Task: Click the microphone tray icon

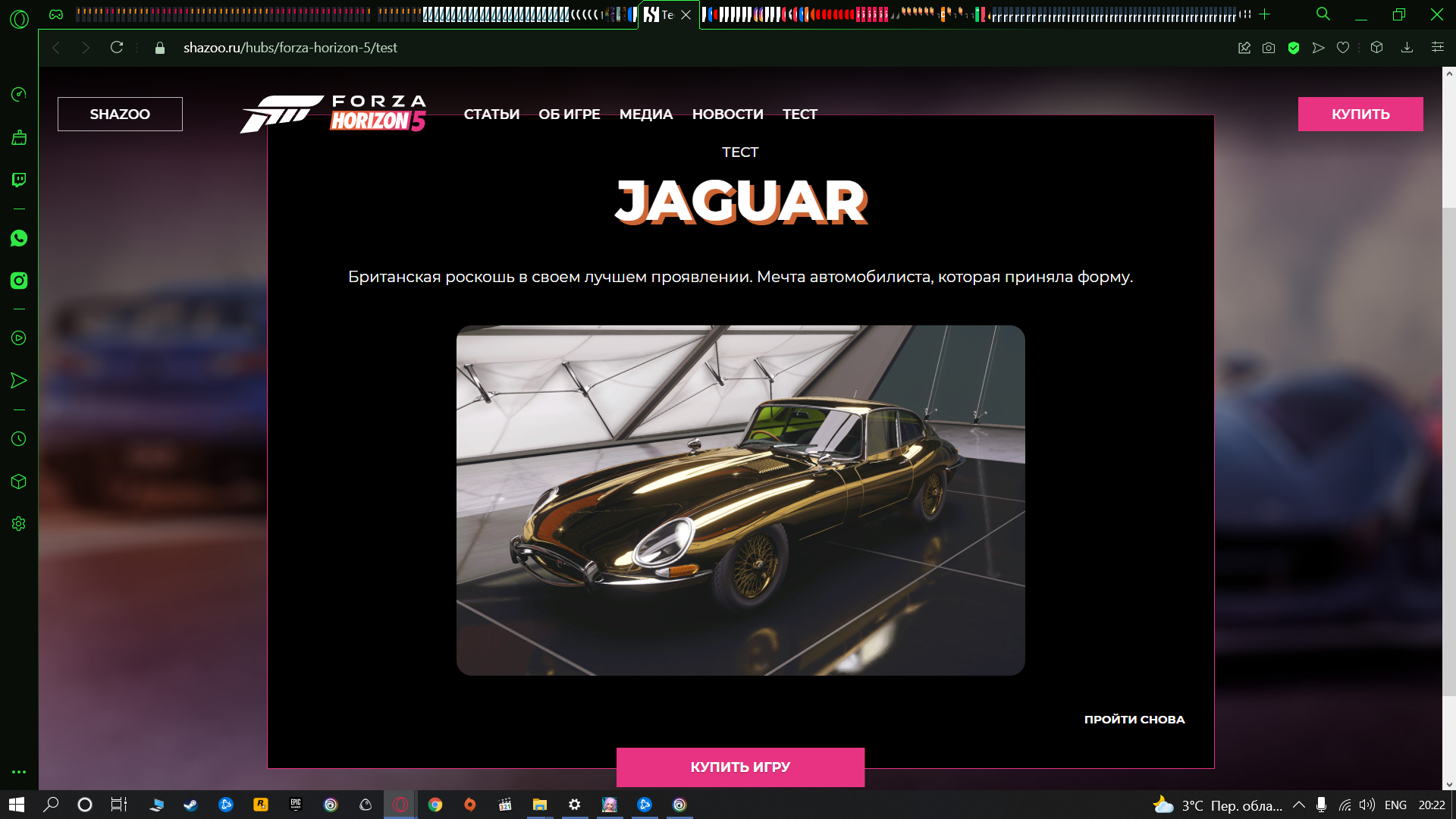Action: tap(1321, 805)
